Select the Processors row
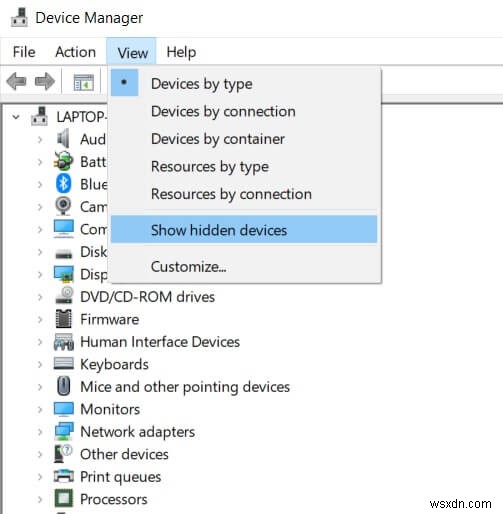Image resolution: width=503 pixels, height=514 pixels. (114, 499)
